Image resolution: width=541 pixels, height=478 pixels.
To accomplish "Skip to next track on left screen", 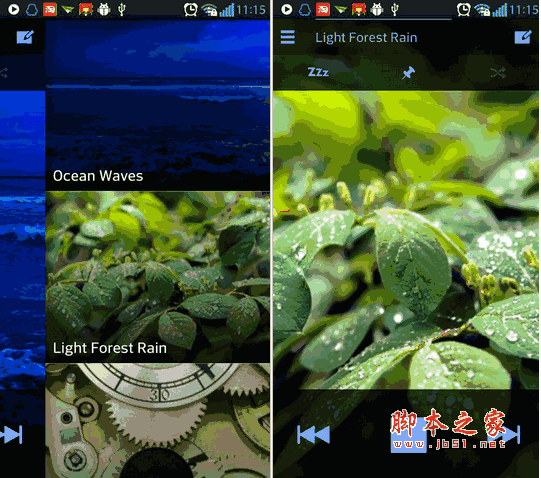I will click(12, 434).
